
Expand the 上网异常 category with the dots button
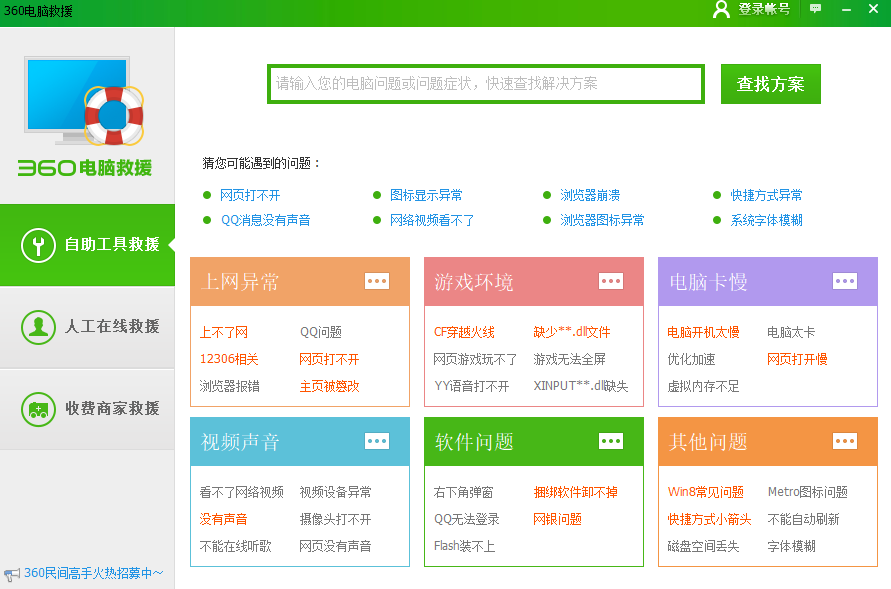pyautogui.click(x=377, y=281)
